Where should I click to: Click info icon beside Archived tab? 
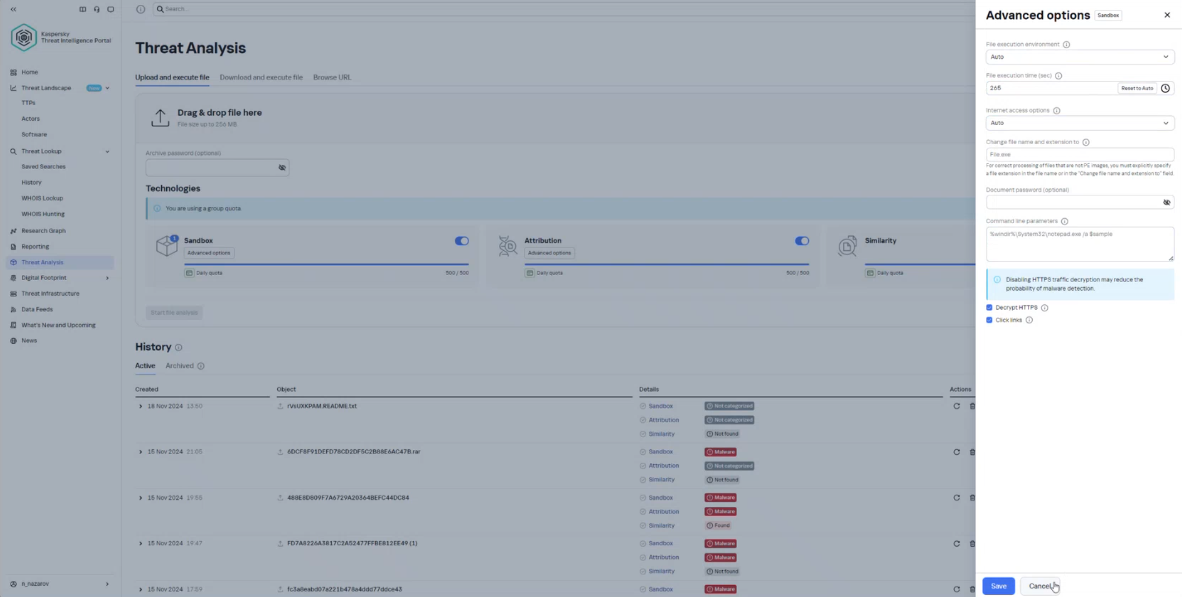tap(201, 366)
